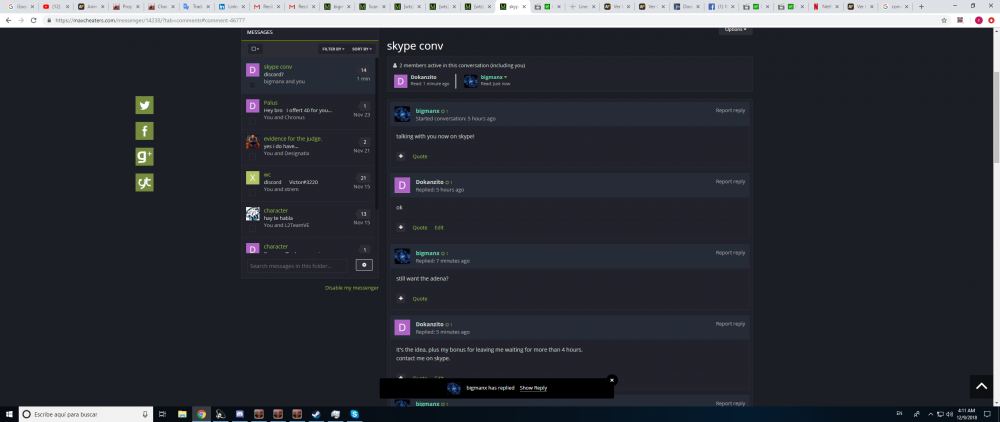This screenshot has height=422, width=1000.
Task: Click 'Show Reply' in the notification bar
Action: pyautogui.click(x=533, y=388)
